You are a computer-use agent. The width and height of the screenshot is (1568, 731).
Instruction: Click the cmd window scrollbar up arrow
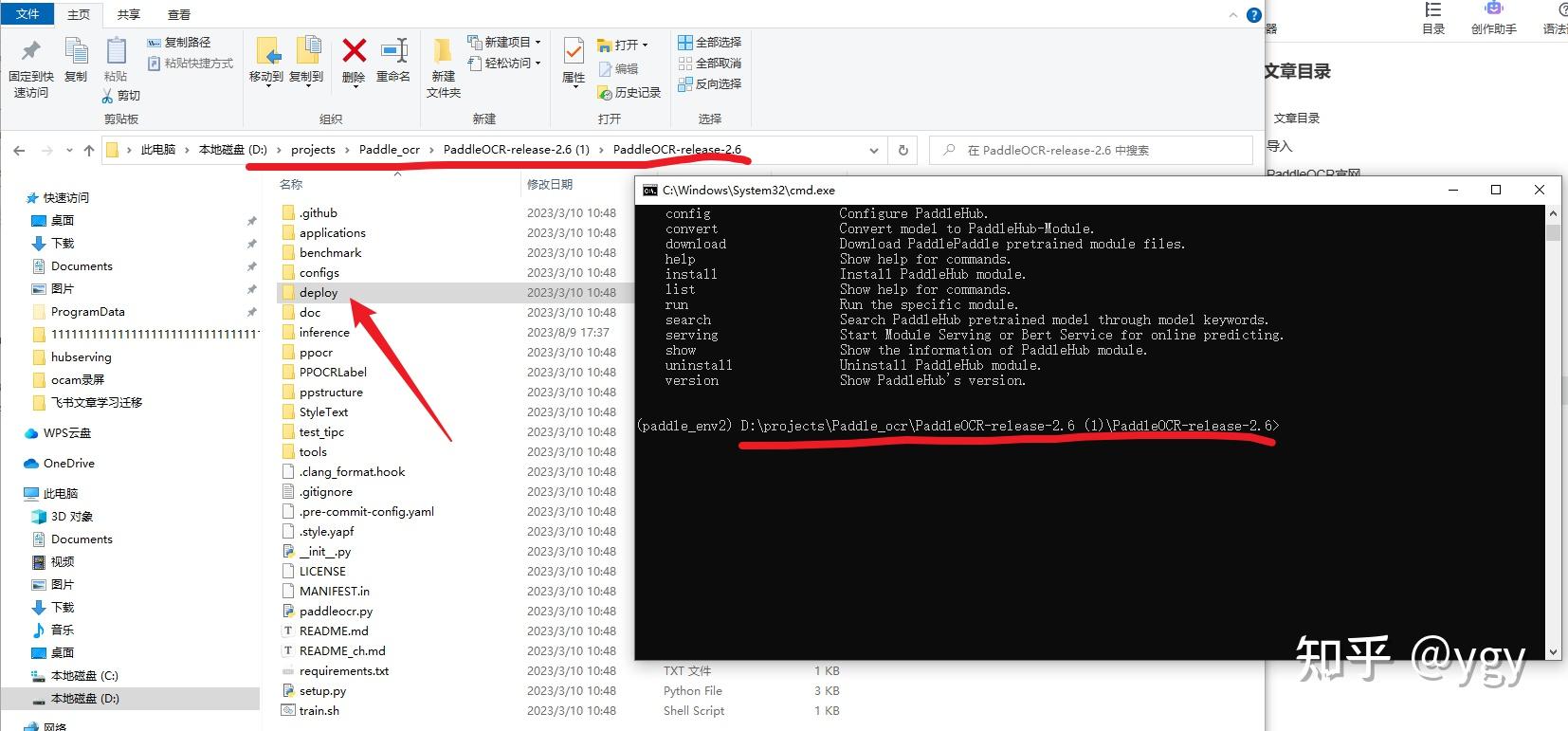[x=1553, y=213]
